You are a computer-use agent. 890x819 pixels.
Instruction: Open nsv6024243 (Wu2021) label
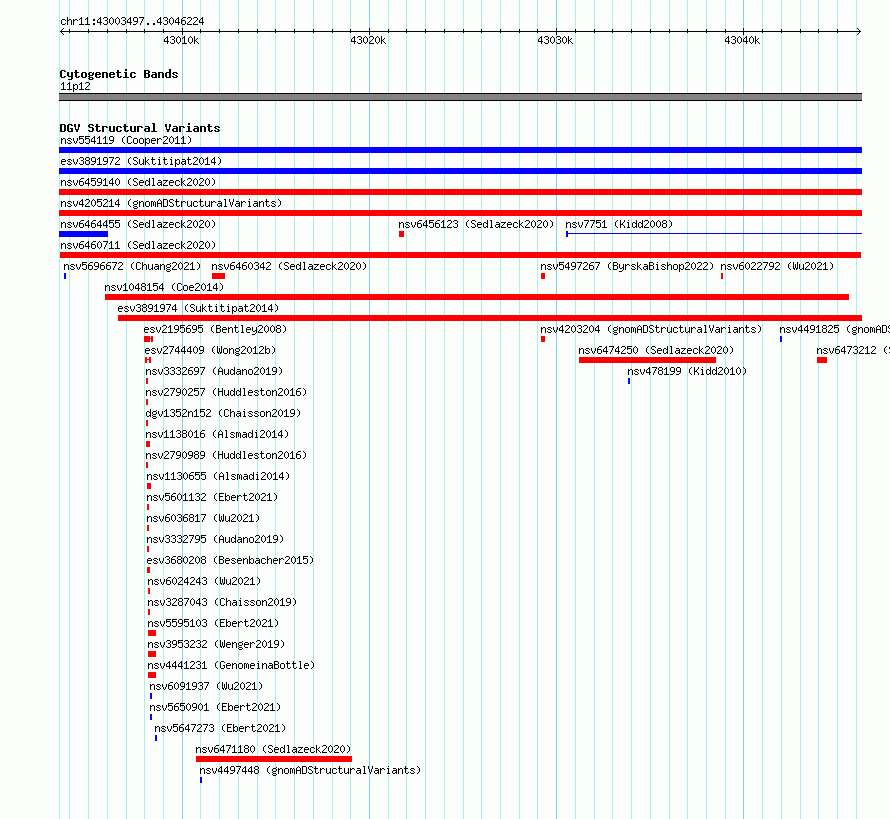tap(204, 581)
